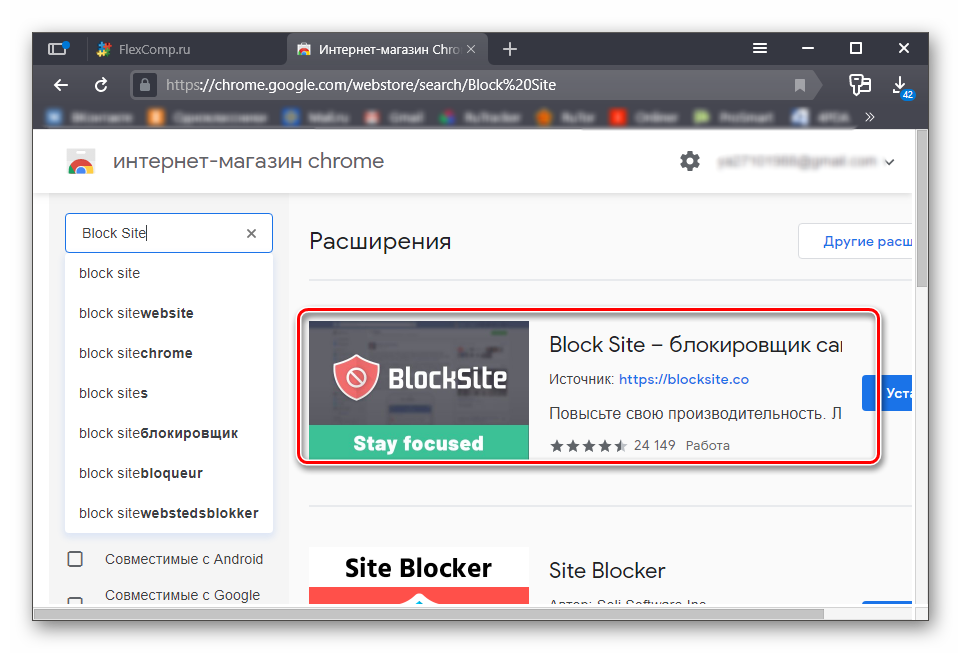Expand the account email dropdown
This screenshot has height=653, width=961.
(x=889, y=162)
